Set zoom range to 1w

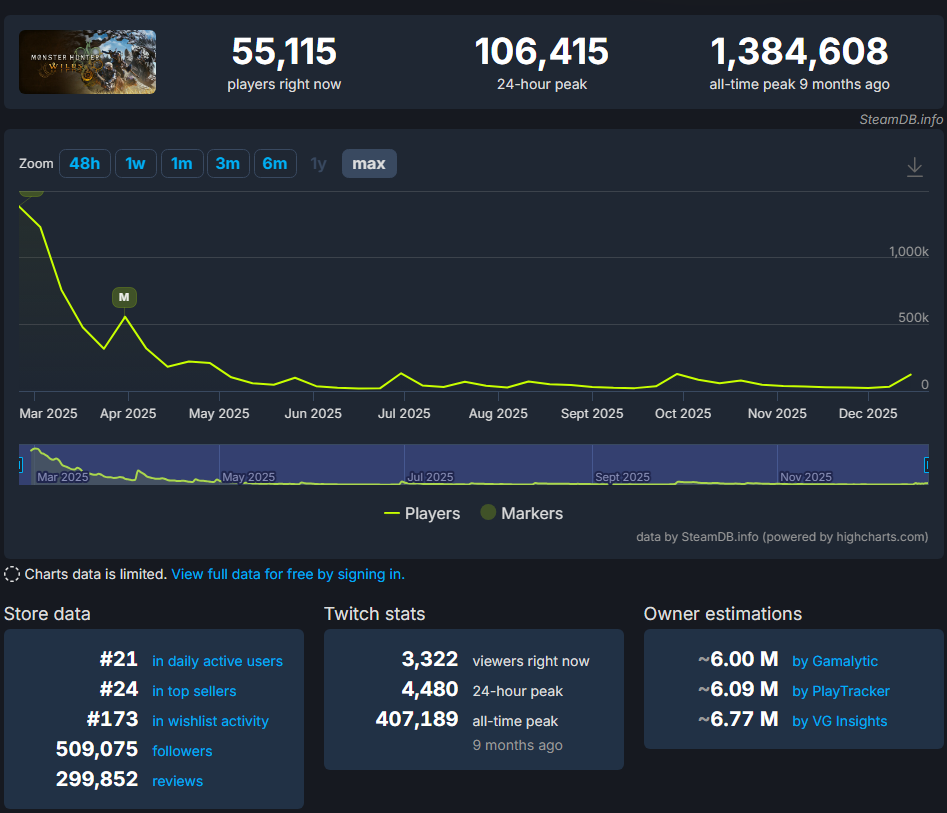click(x=136, y=163)
